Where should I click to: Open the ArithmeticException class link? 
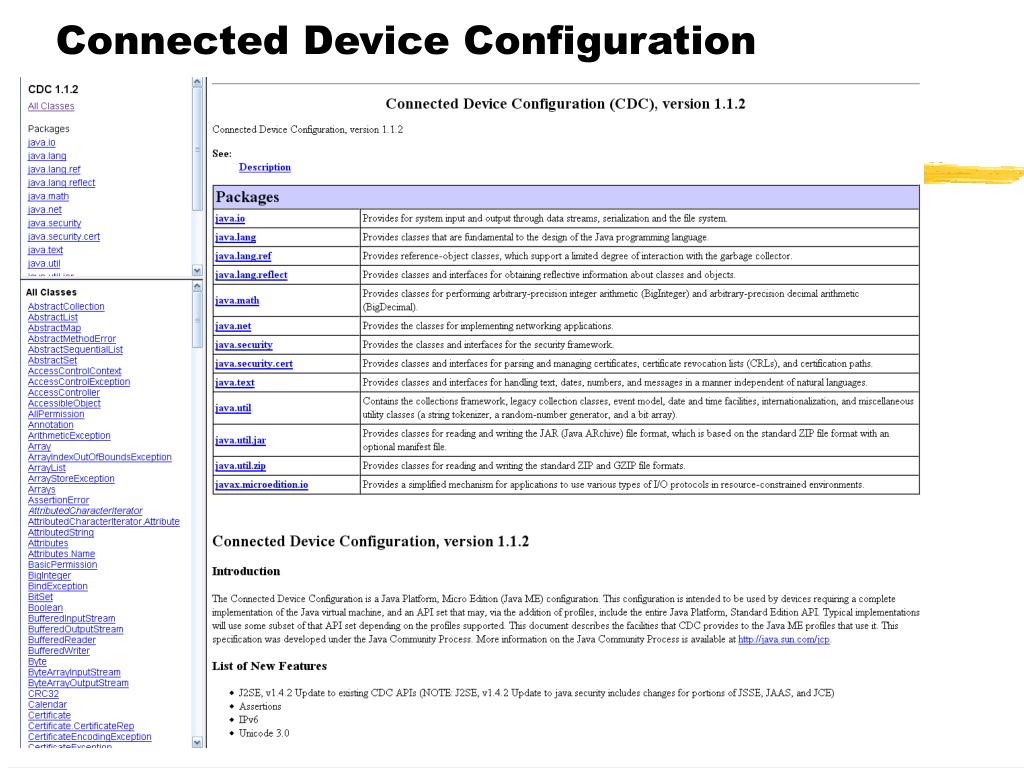point(69,436)
